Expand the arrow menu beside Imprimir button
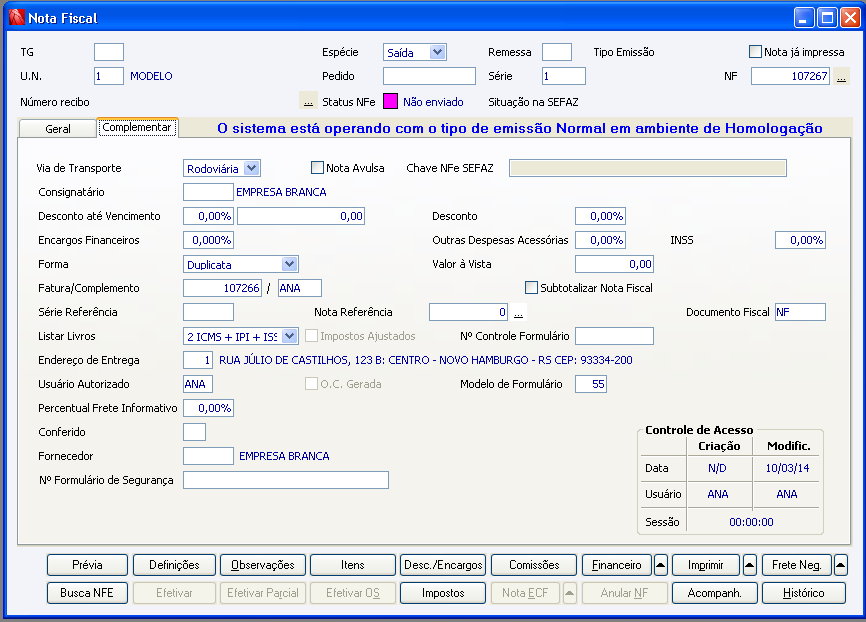866x622 pixels. pyautogui.click(x=749, y=565)
